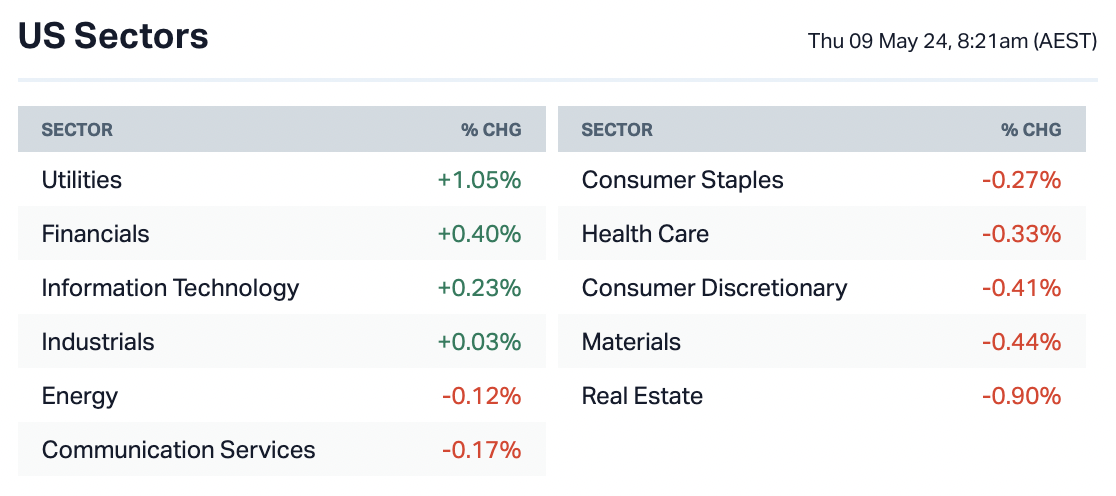This screenshot has height=496, width=1116.
Task: Select Information Technology sector
Action: point(170,288)
